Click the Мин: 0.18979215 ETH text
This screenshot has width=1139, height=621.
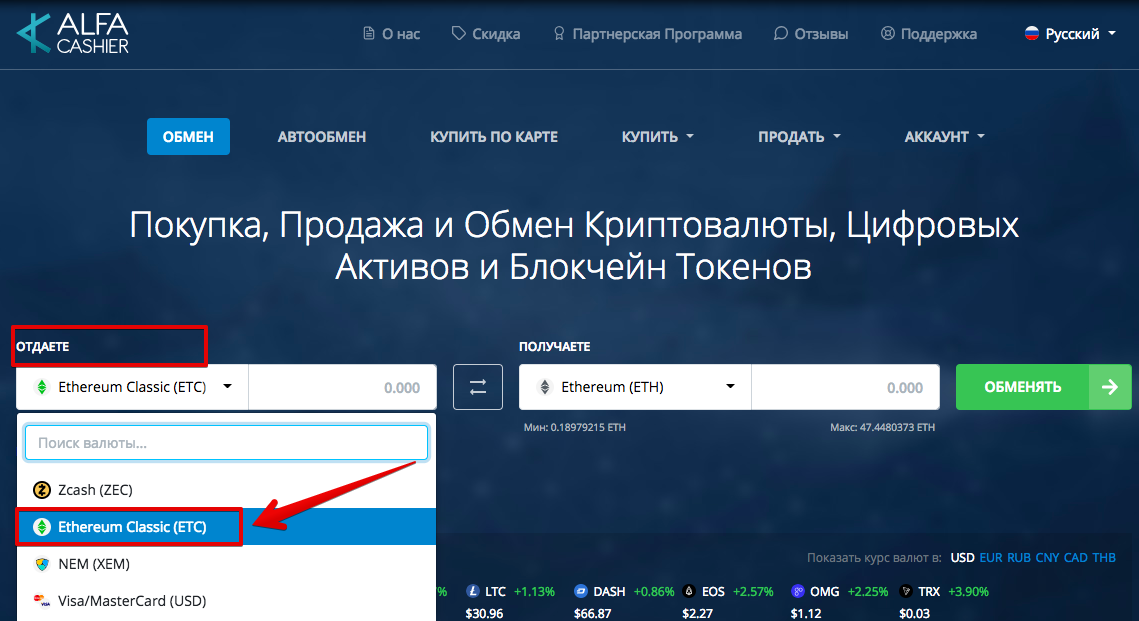point(575,428)
